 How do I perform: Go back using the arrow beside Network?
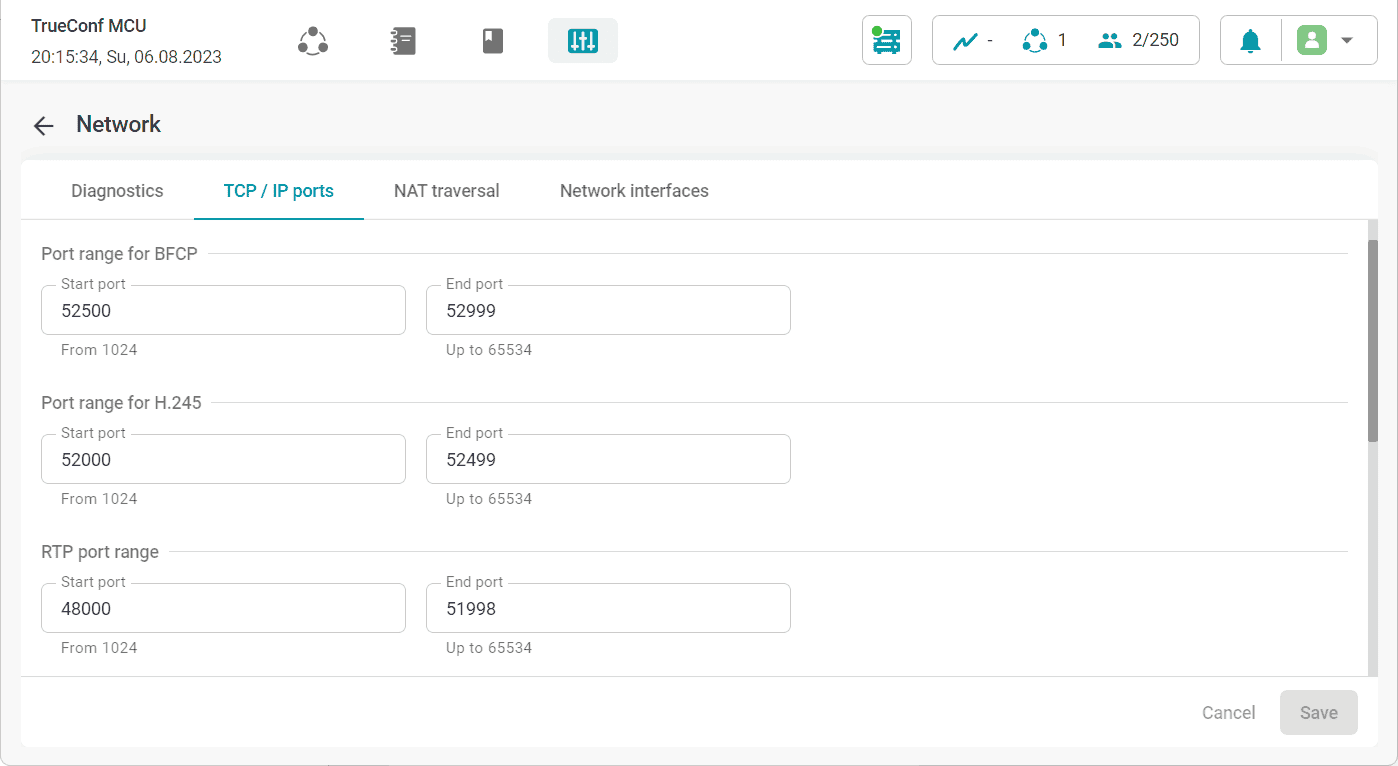[x=43, y=125]
